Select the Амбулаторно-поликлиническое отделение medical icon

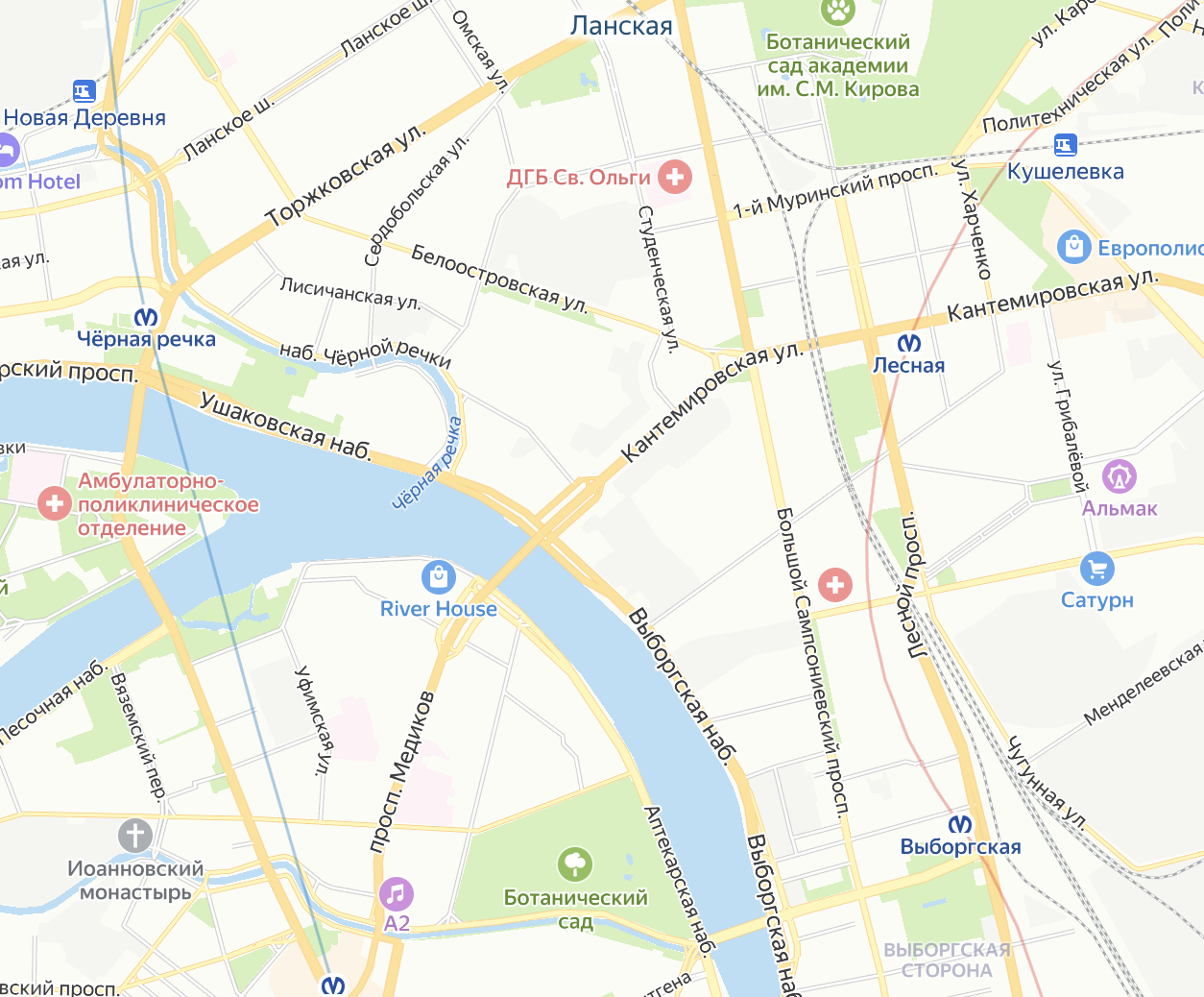point(55,502)
